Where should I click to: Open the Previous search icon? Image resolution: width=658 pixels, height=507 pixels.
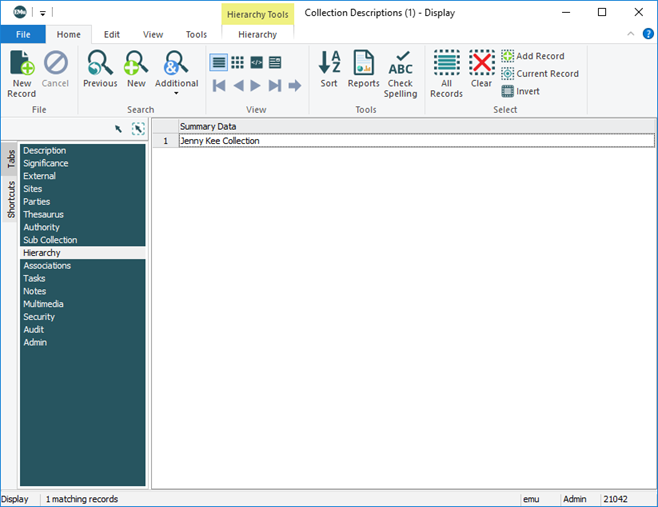pos(100,72)
